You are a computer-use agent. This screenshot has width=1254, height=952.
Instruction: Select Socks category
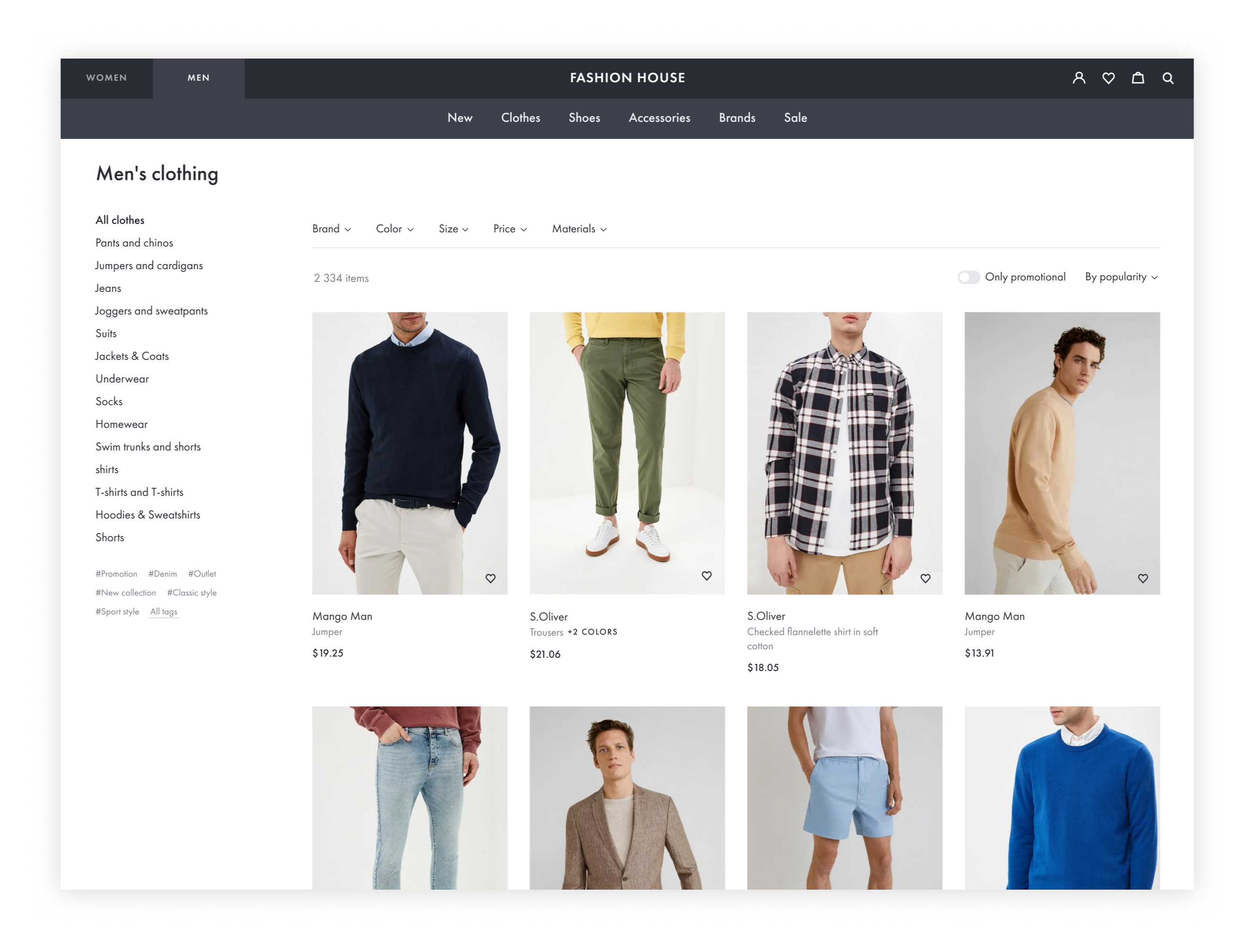(109, 401)
